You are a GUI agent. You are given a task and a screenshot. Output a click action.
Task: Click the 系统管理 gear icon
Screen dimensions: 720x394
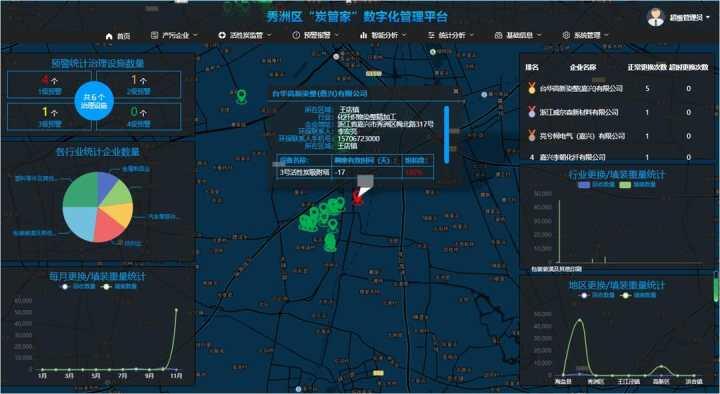(566, 35)
